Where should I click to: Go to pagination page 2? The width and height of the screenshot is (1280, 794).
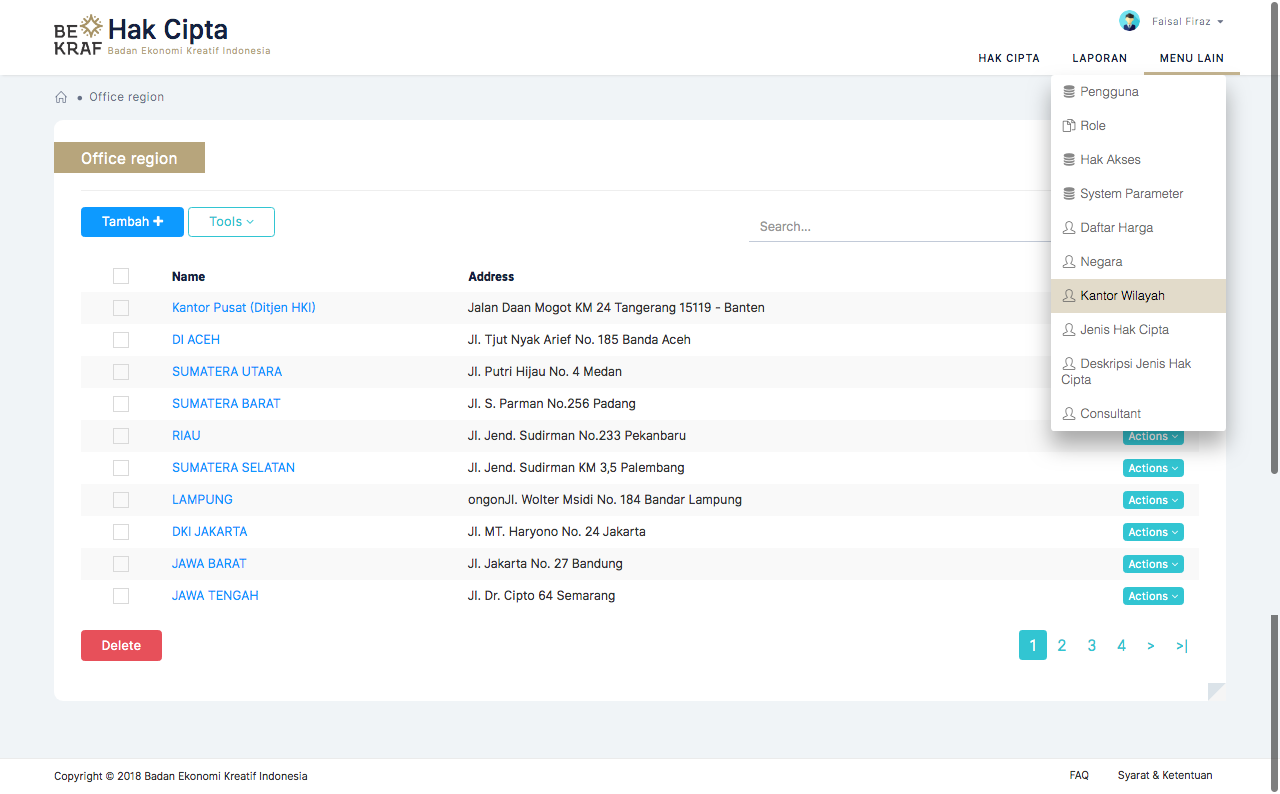click(1062, 646)
